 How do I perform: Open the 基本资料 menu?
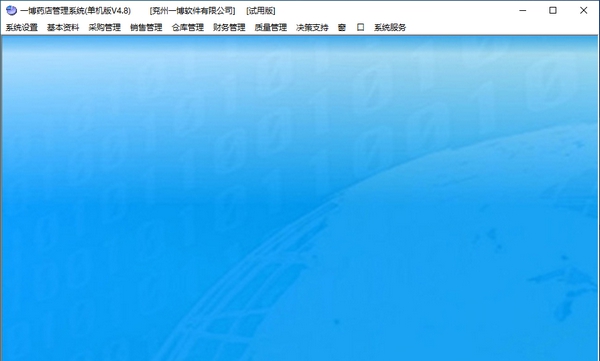coord(63,27)
